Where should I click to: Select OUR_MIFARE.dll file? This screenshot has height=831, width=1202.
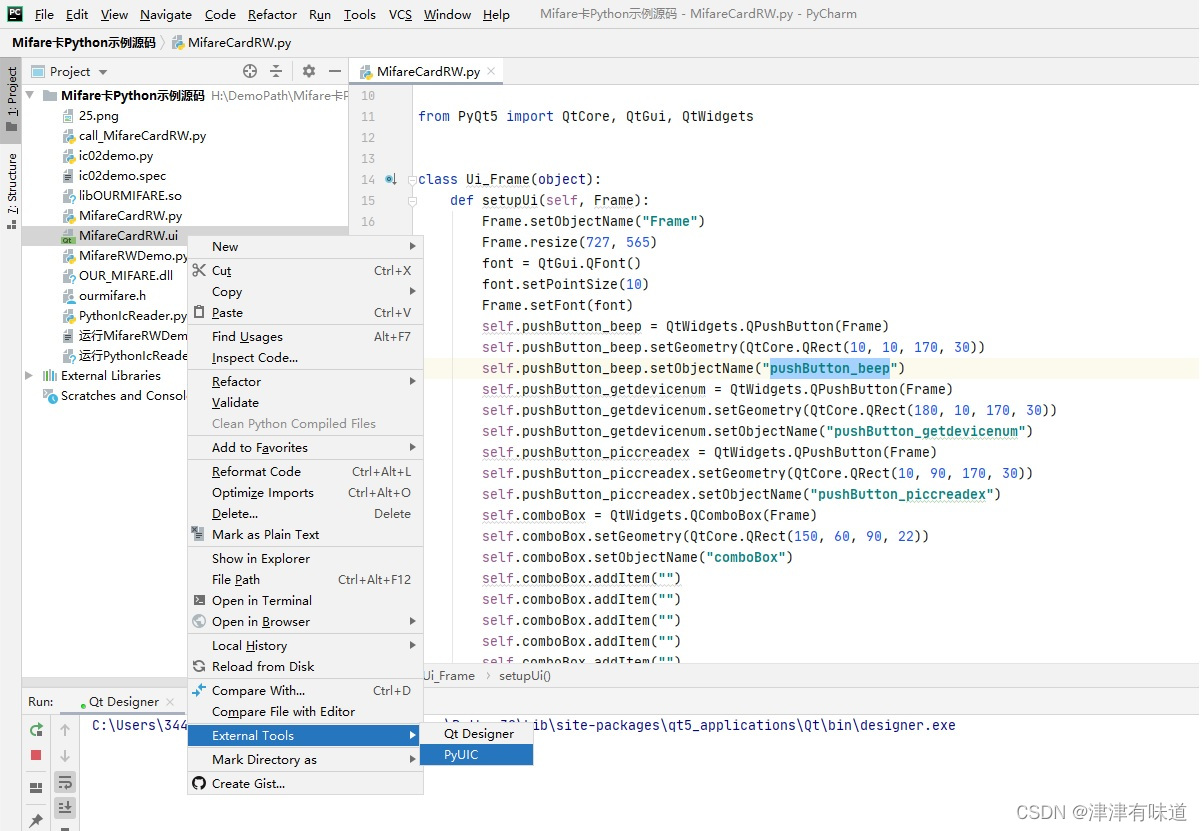click(125, 275)
